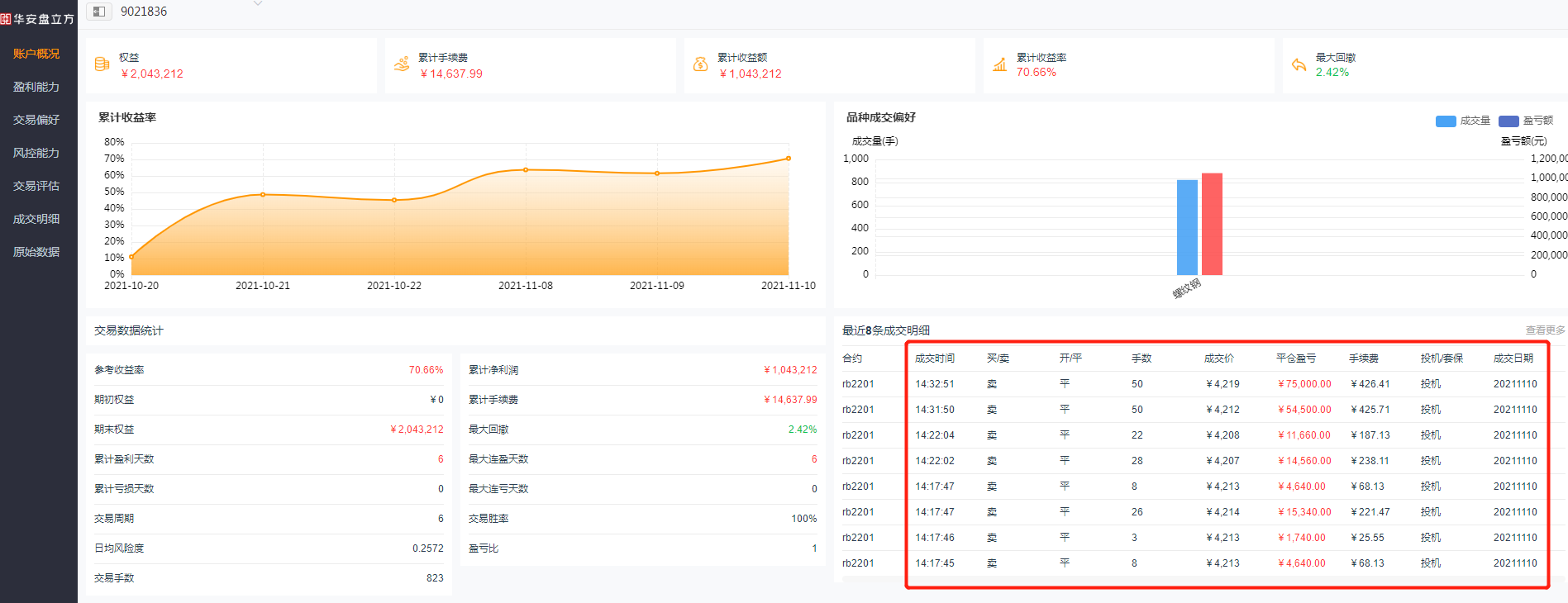1568x603 pixels.
Task: Toggle the 盈亏额 legend color swatch
Action: (1508, 121)
